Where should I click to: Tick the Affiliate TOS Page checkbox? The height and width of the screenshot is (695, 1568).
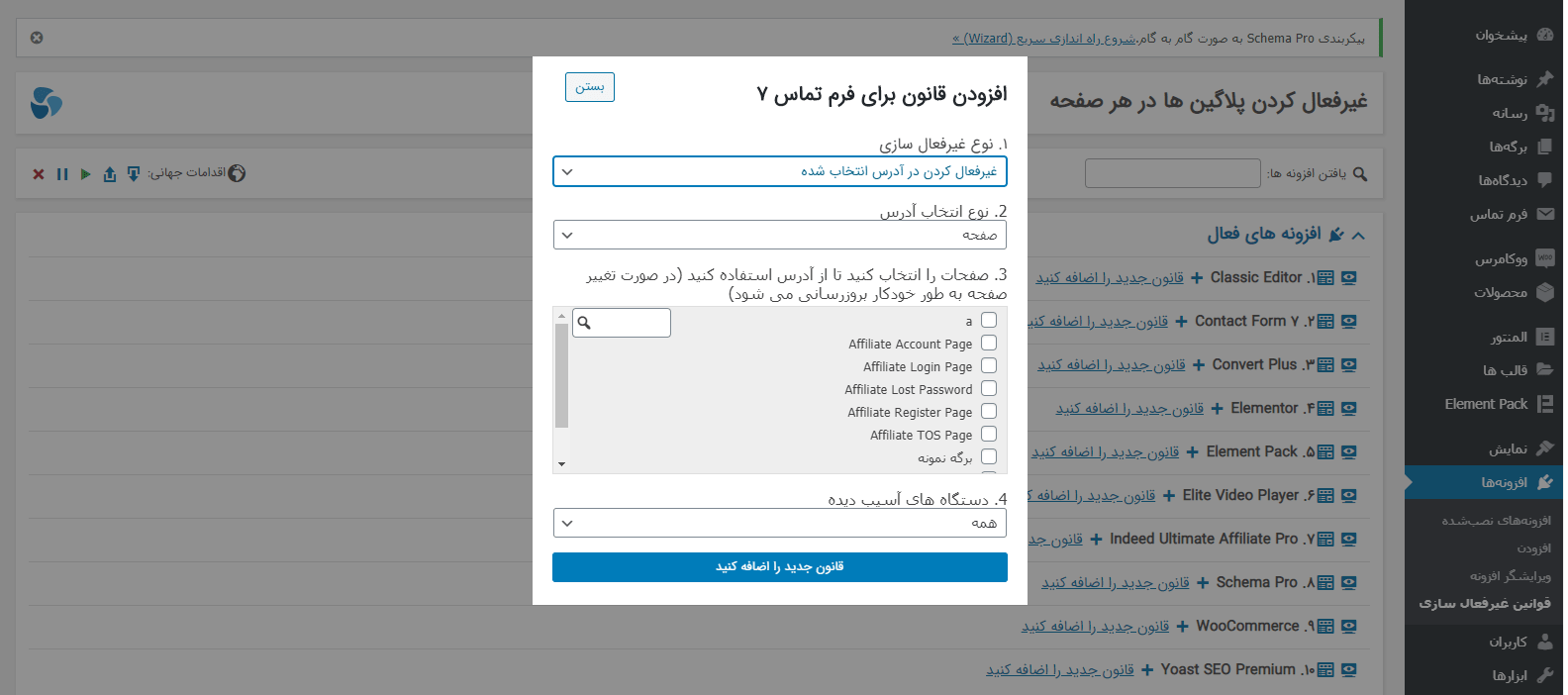coord(989,434)
